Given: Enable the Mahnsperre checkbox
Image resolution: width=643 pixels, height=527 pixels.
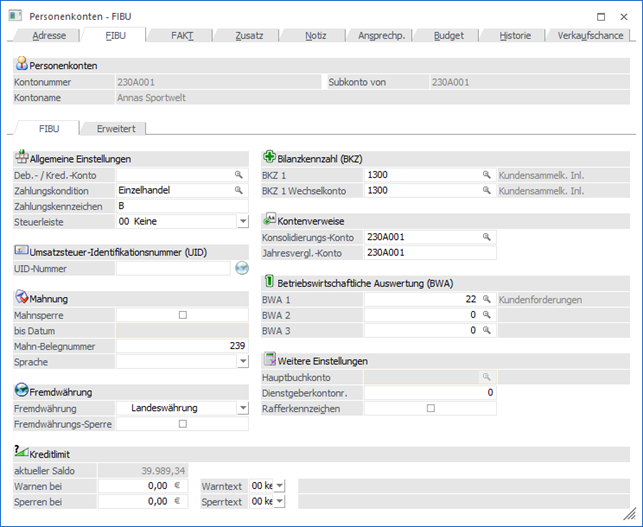Looking at the screenshot, I should pyautogui.click(x=182, y=315).
